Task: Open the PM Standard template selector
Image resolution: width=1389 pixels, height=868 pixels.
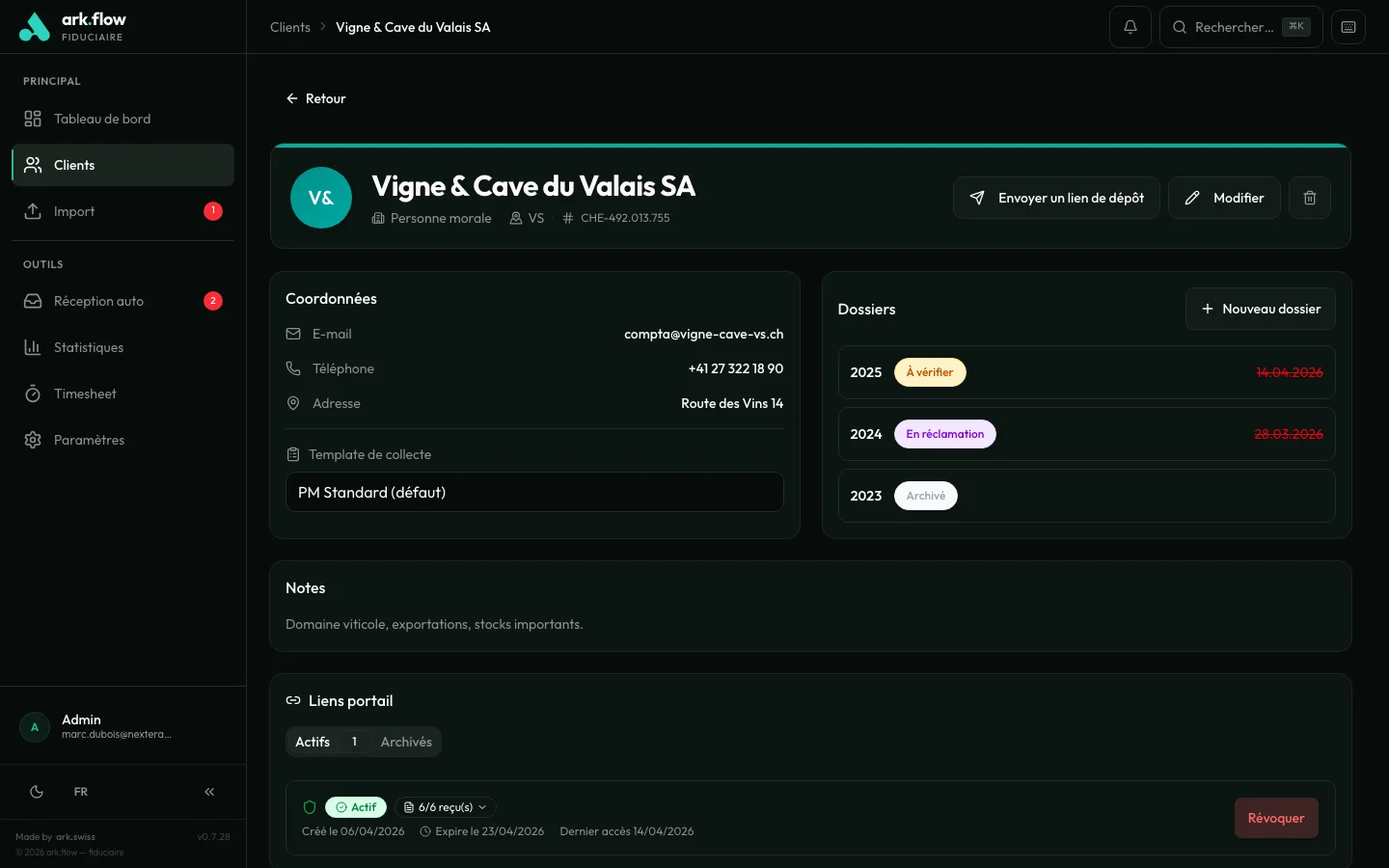Action: [534, 492]
